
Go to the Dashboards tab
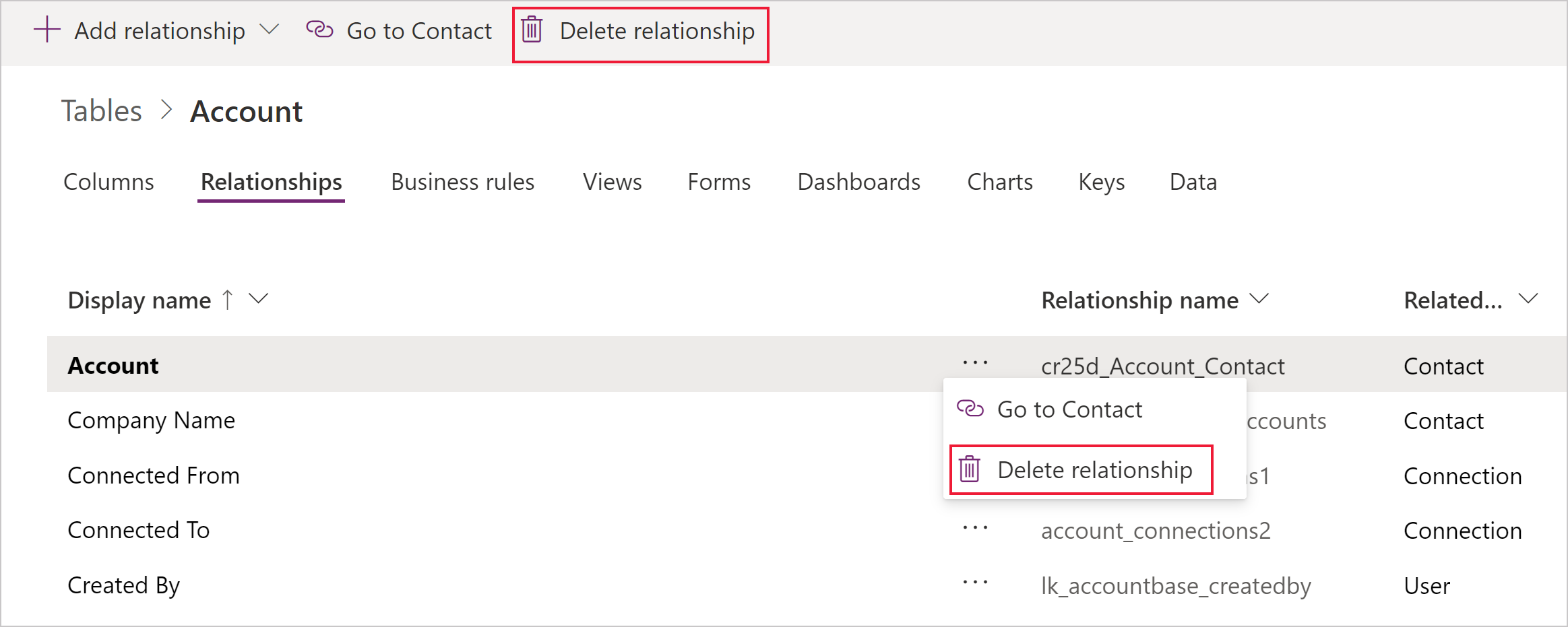point(858,182)
